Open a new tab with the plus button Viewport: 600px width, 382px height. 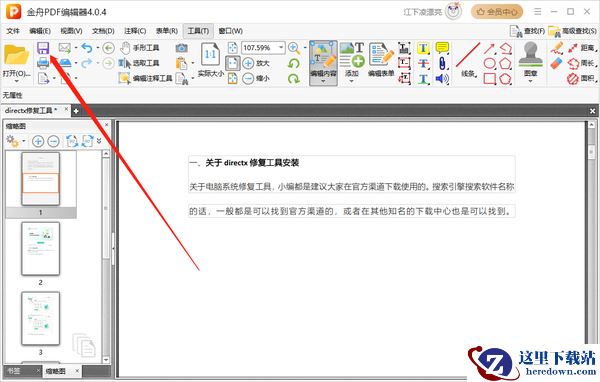point(76,111)
